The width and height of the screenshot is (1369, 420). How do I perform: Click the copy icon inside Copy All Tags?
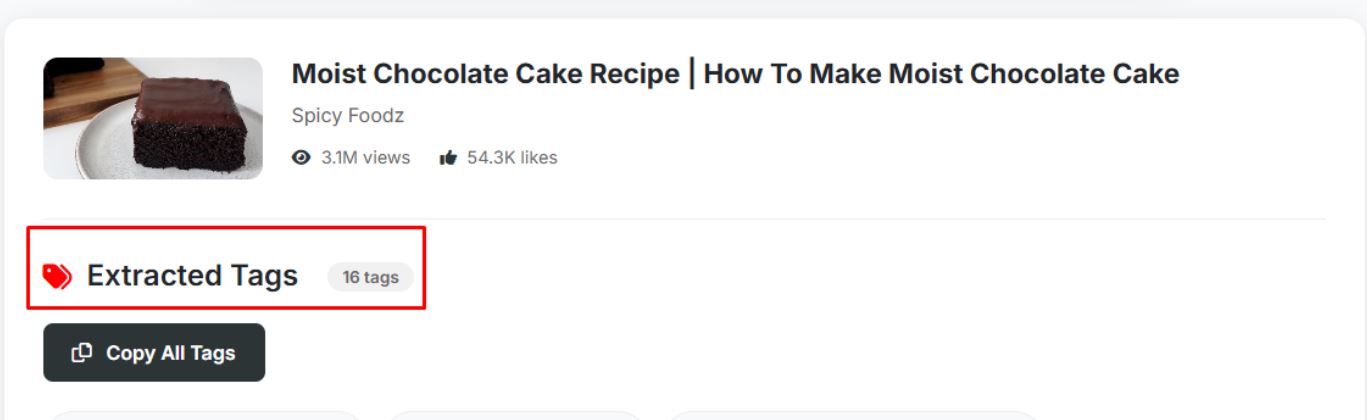tap(82, 352)
